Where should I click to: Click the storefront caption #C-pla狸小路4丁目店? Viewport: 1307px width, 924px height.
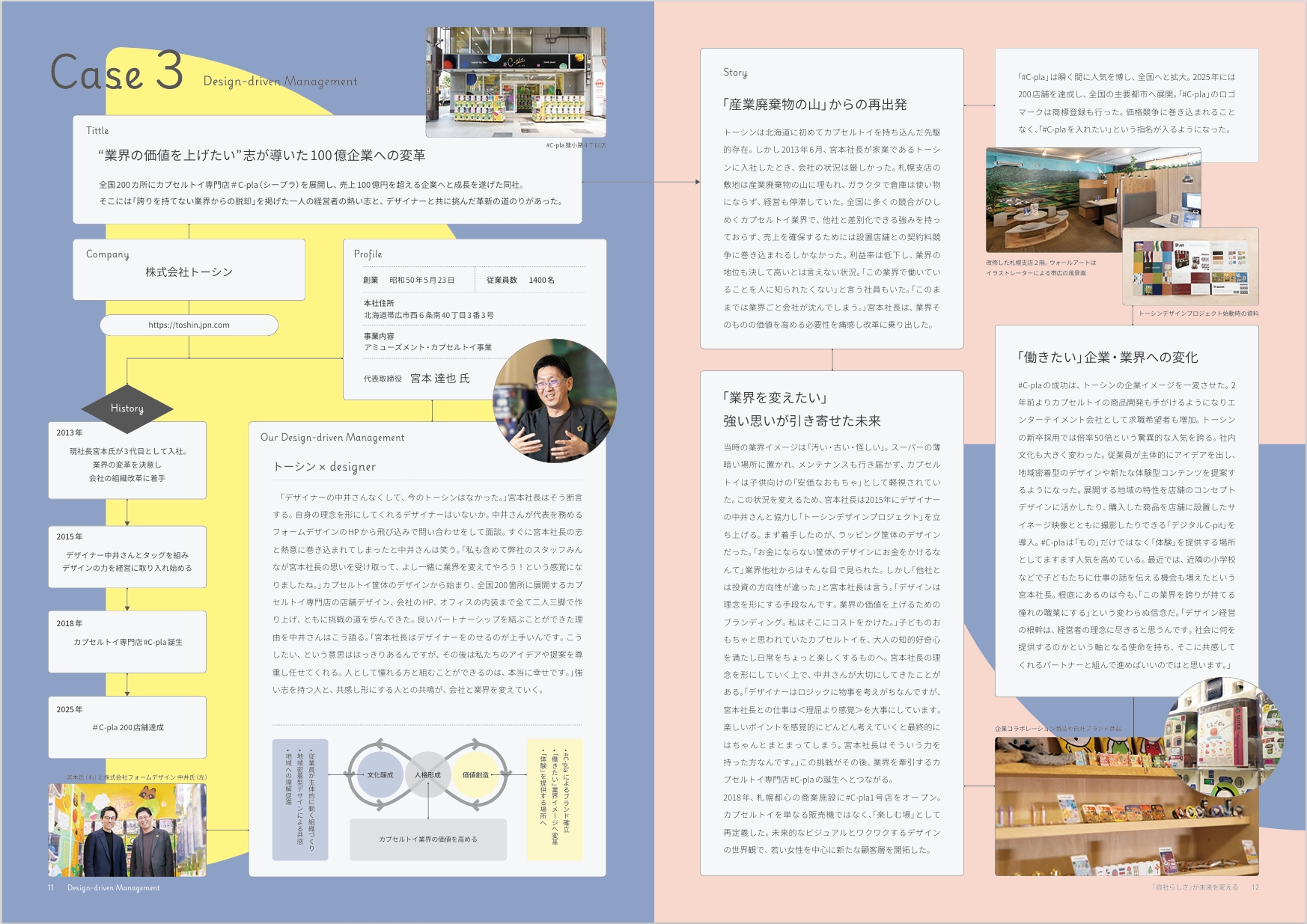(x=576, y=145)
